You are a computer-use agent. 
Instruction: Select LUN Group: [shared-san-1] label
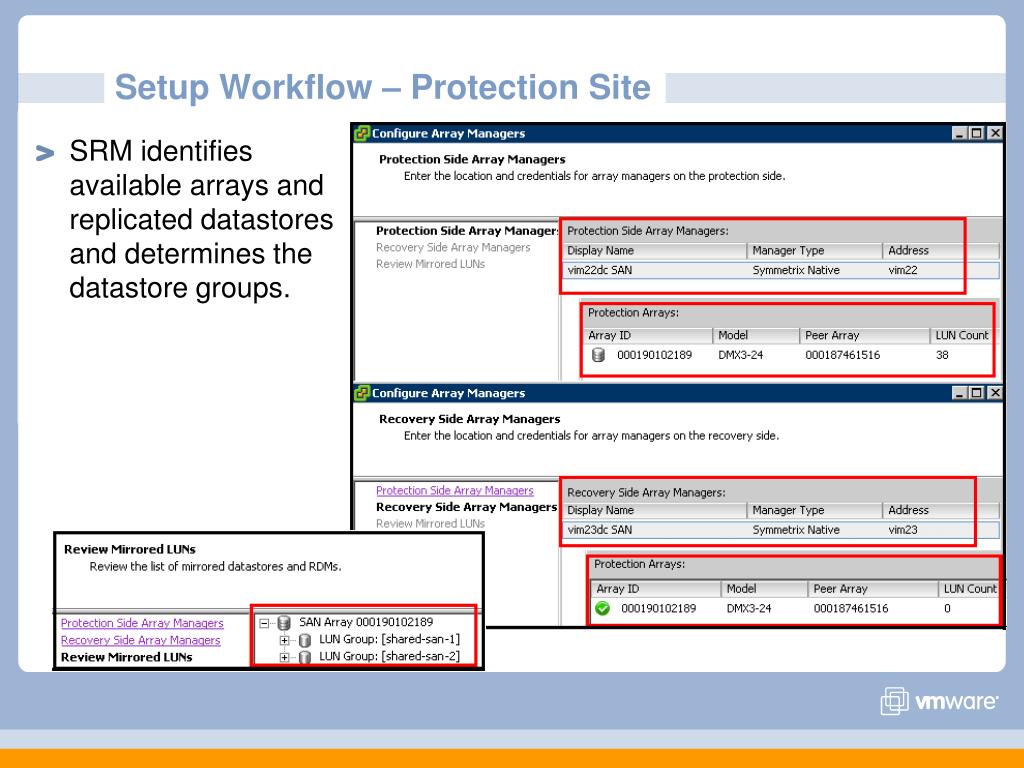389,639
